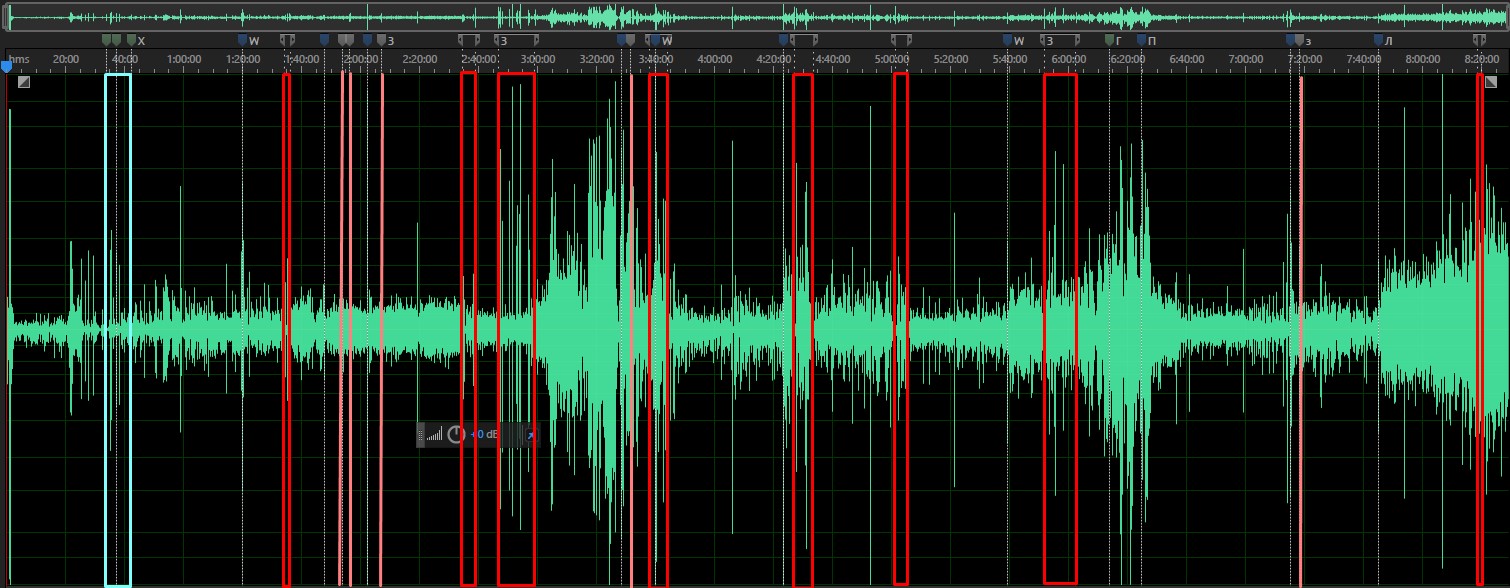
Task: Select the marker labeled з near 7:20:00
Action: pos(1301,40)
